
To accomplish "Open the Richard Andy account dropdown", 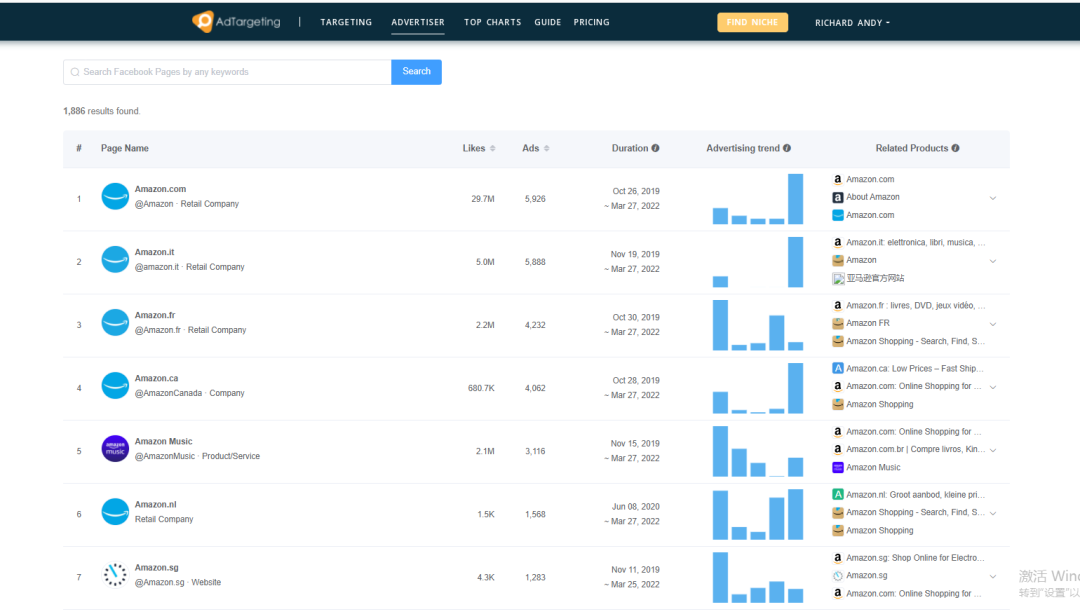I will 852,23.
